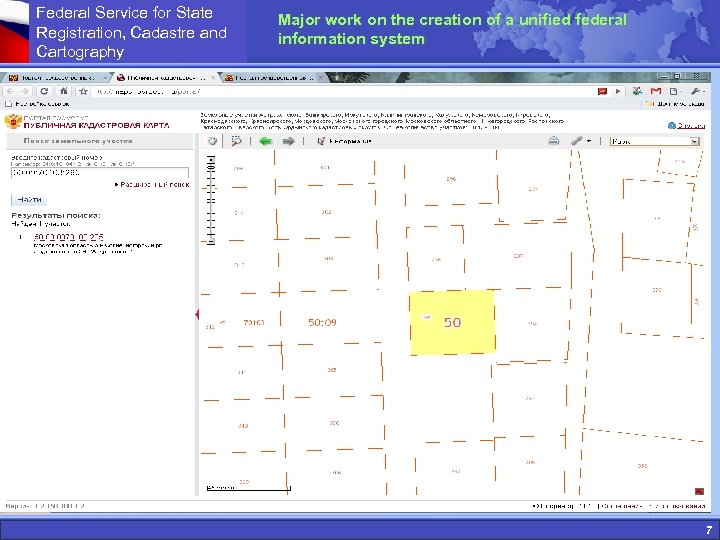Open the bookmark on the bookmarks bar
Viewport: 720px width, 540px height.
[x=38, y=104]
